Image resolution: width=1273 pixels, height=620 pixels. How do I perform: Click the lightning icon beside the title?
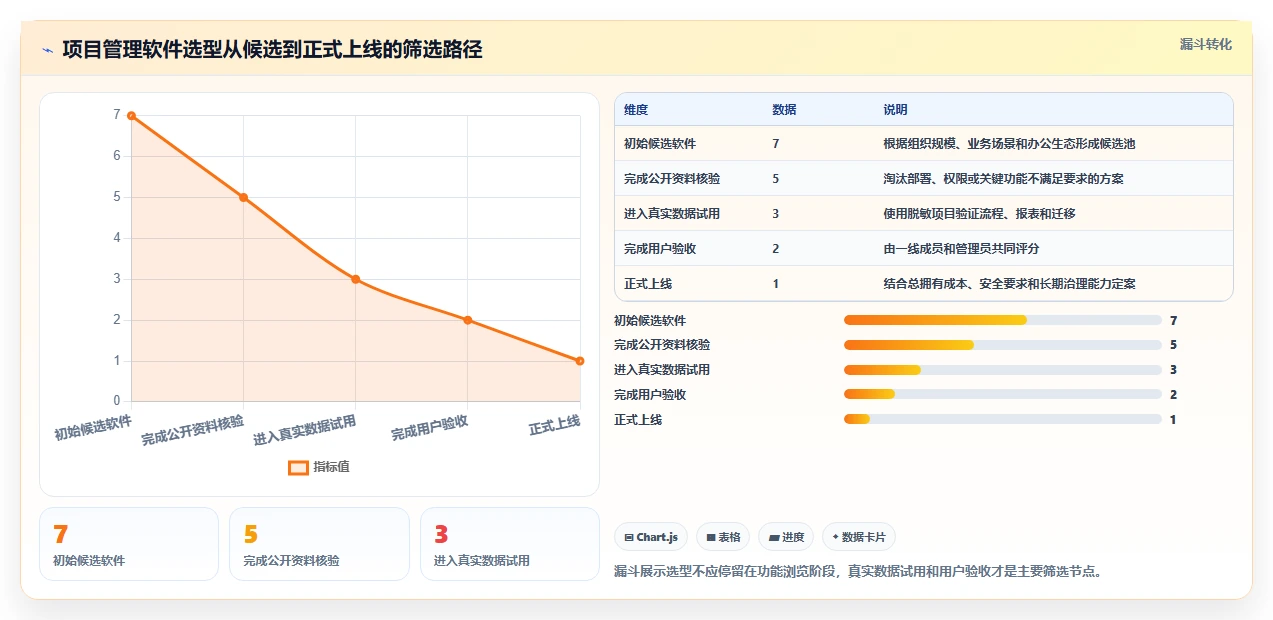tap(47, 49)
